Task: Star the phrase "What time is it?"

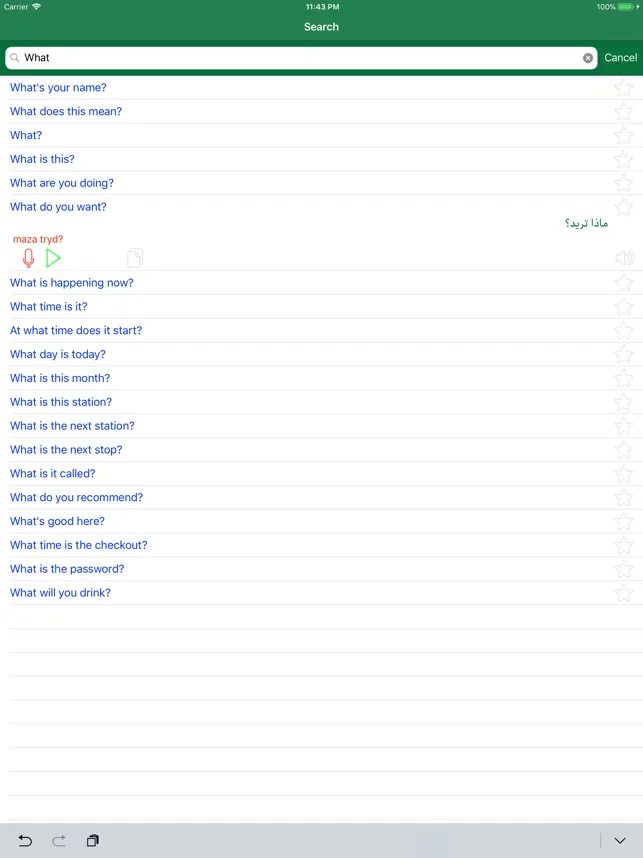Action: [624, 307]
